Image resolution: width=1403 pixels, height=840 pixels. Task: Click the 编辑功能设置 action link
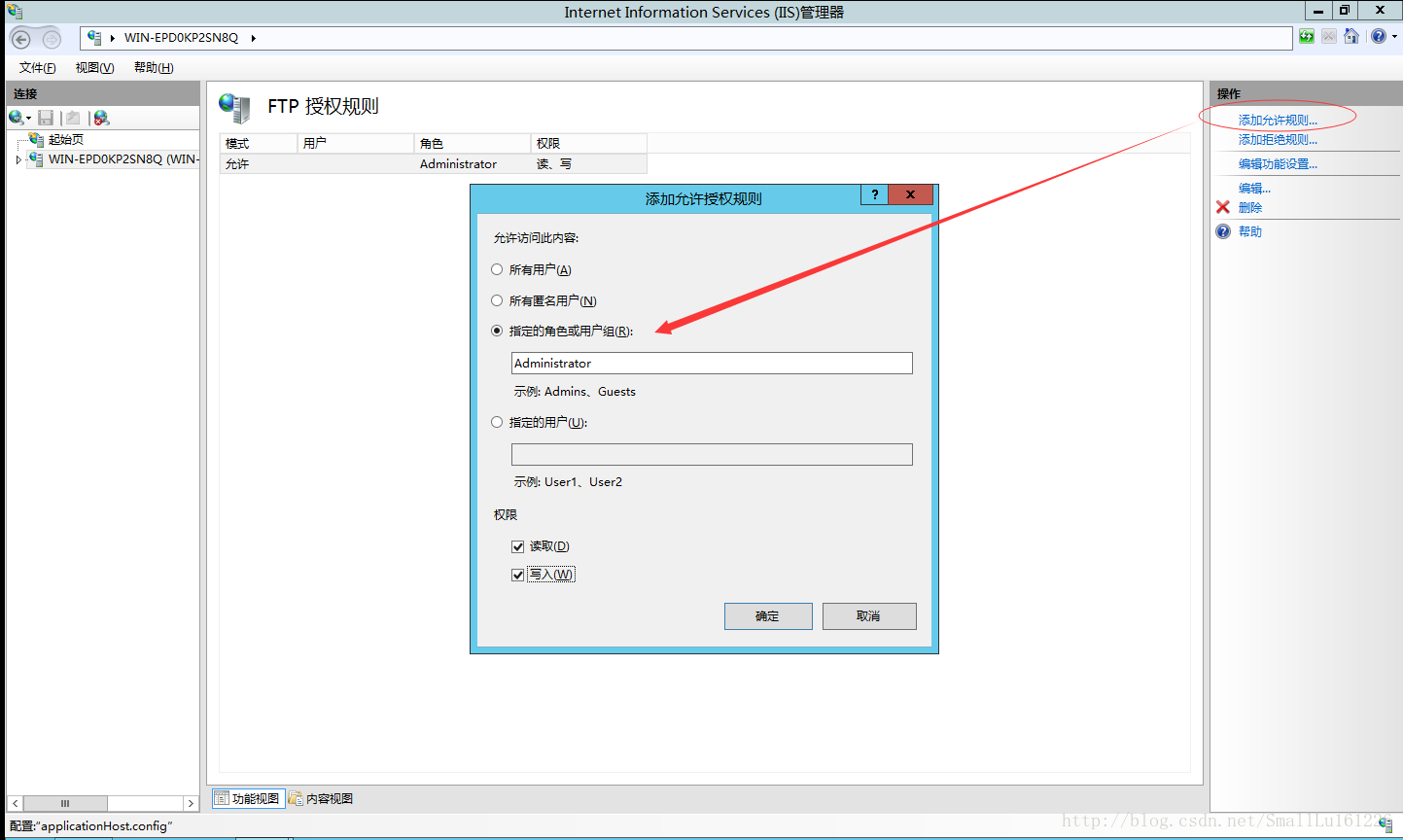[x=1278, y=164]
